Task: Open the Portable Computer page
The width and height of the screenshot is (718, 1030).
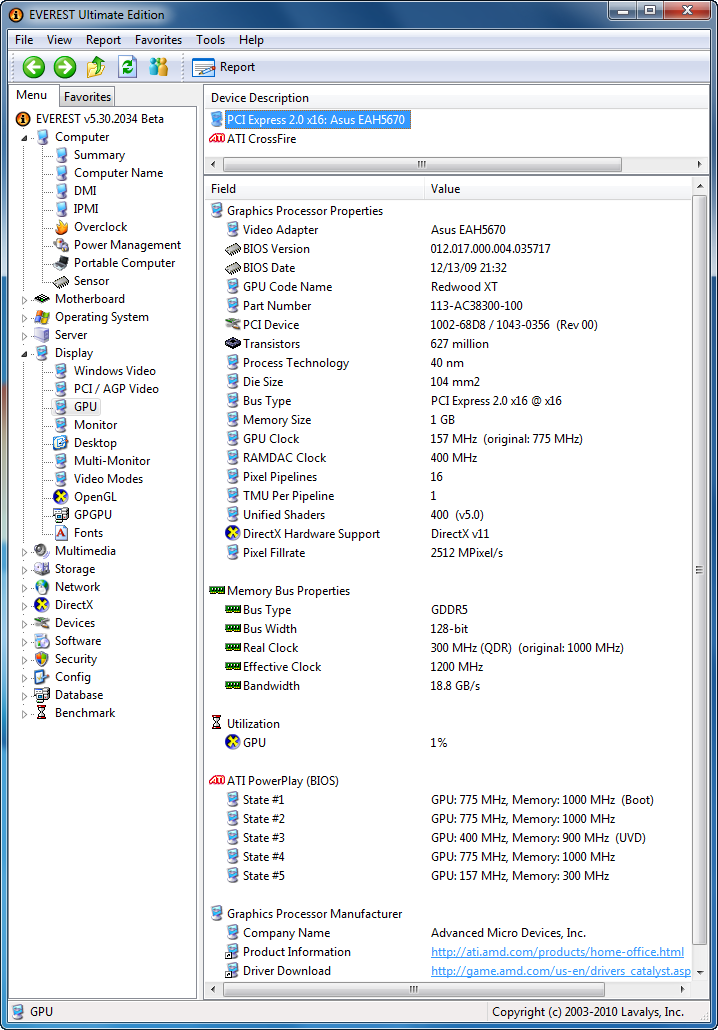Action: coord(124,263)
